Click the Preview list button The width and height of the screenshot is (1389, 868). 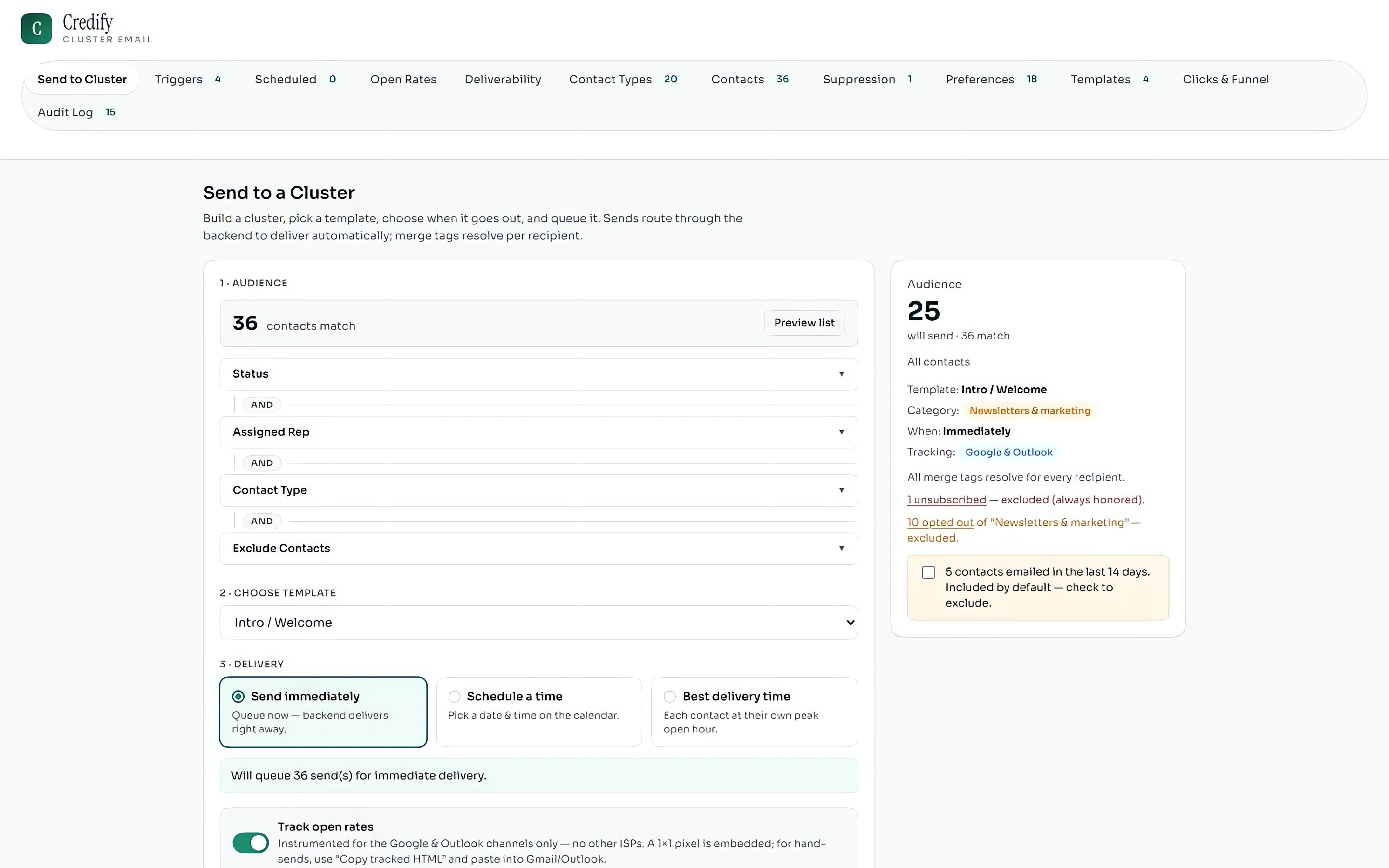tap(804, 323)
